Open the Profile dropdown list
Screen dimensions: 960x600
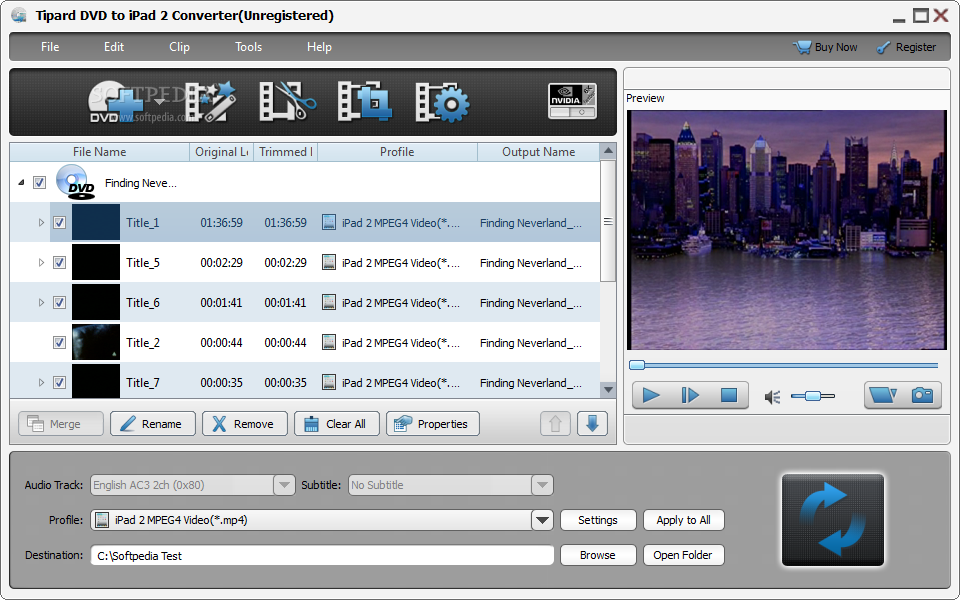[542, 520]
